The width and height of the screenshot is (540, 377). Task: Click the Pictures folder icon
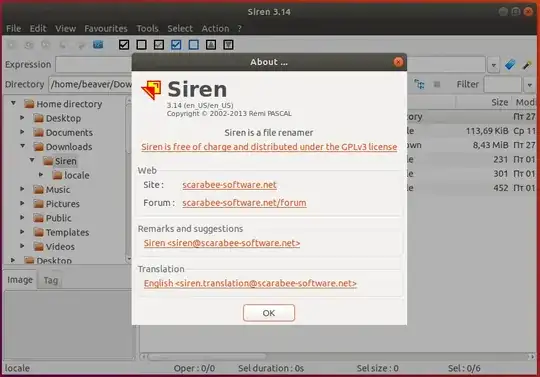click(39, 203)
